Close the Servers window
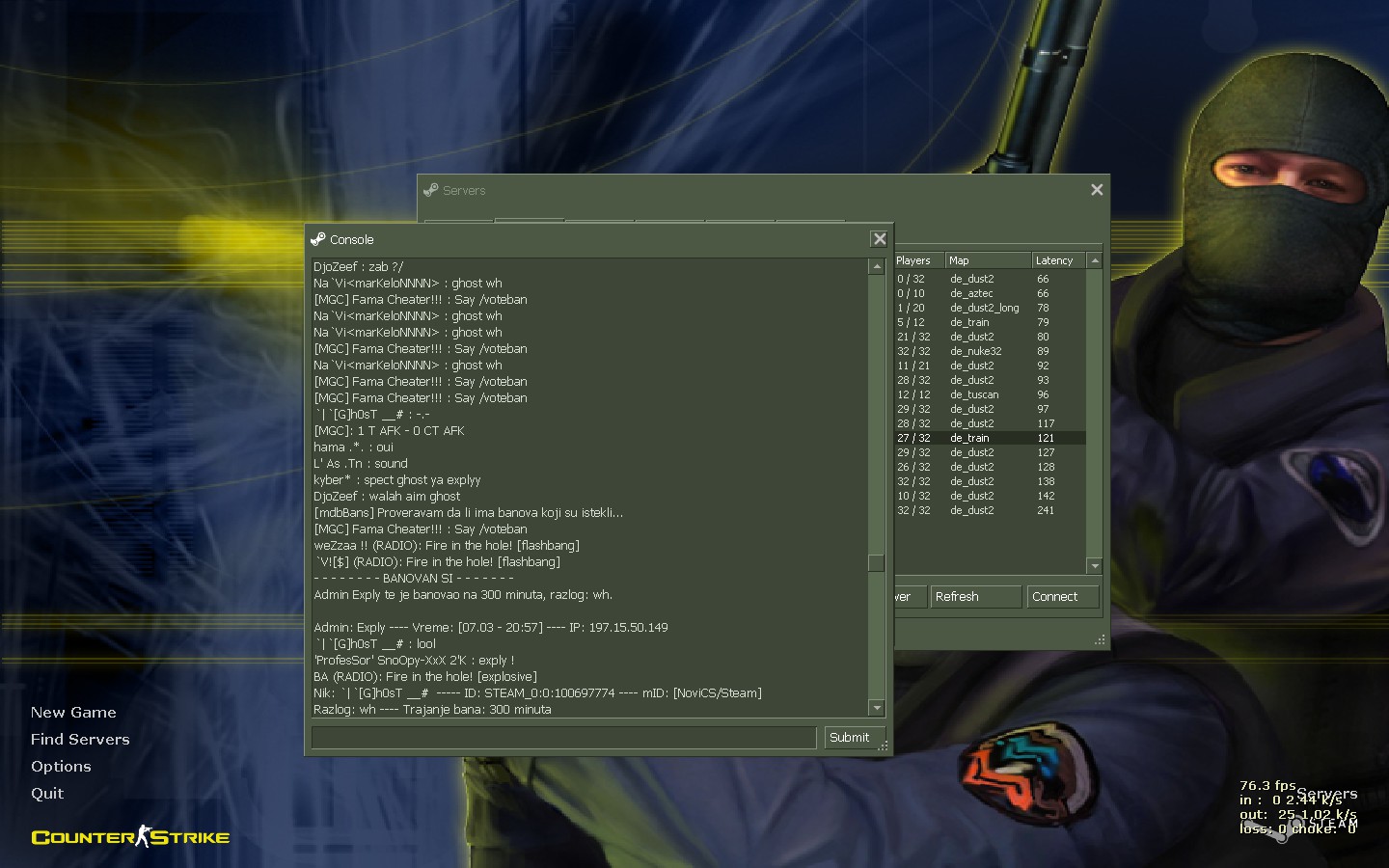1389x868 pixels. [x=1097, y=190]
